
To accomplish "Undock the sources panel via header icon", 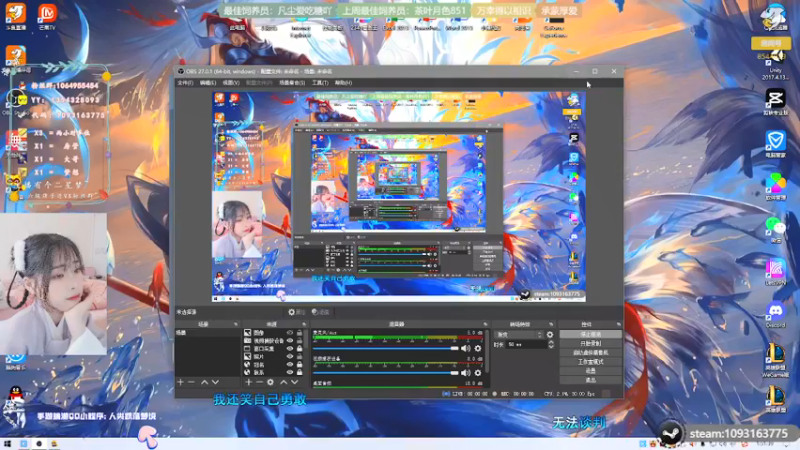I will point(304,324).
